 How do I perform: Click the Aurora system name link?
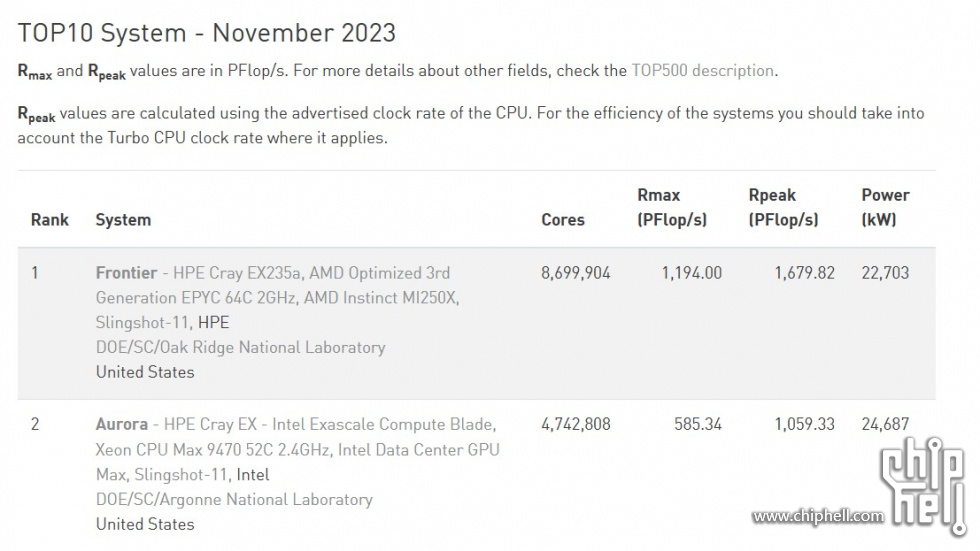122,424
